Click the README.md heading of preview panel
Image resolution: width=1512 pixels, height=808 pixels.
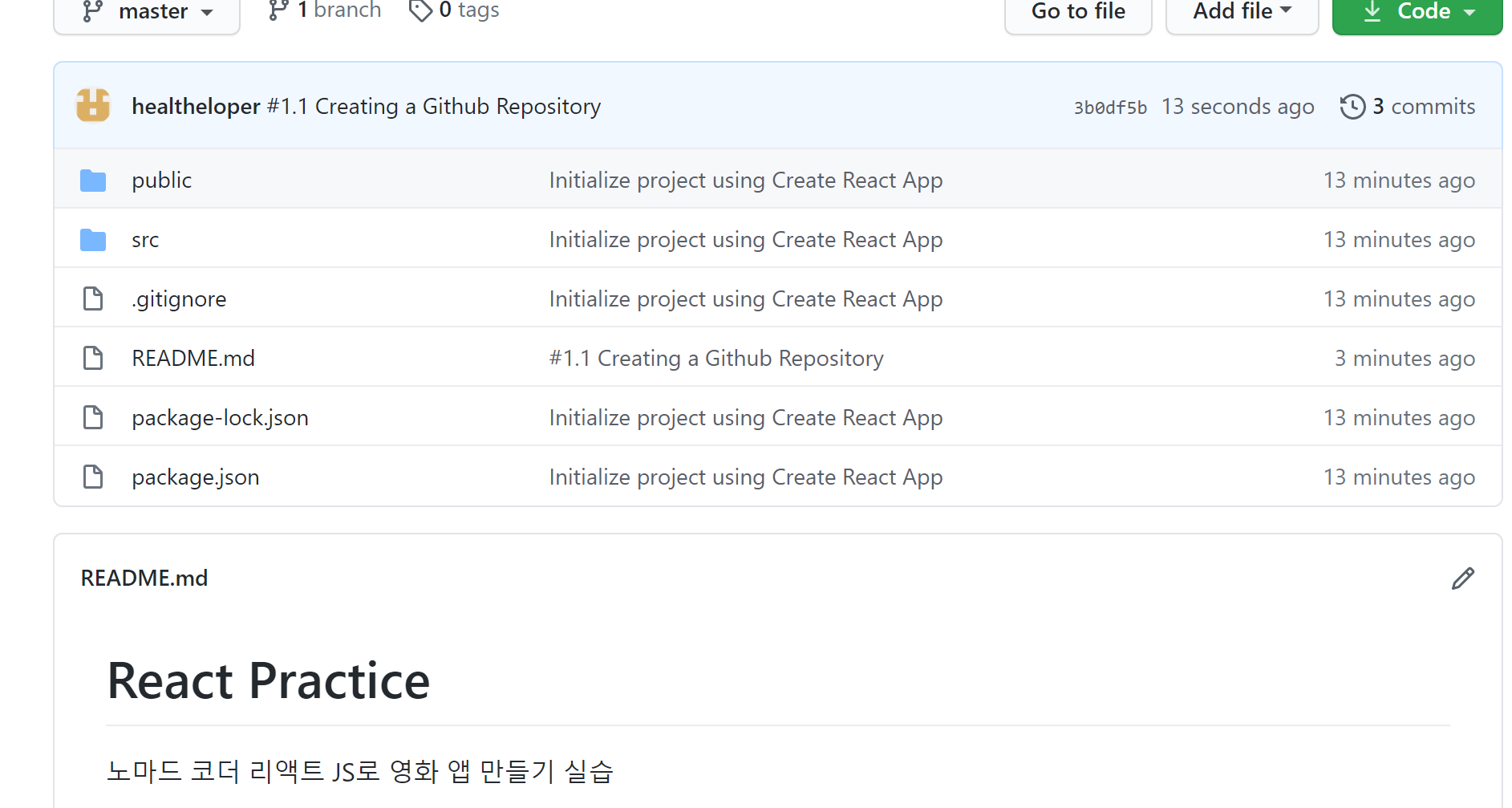(x=144, y=578)
